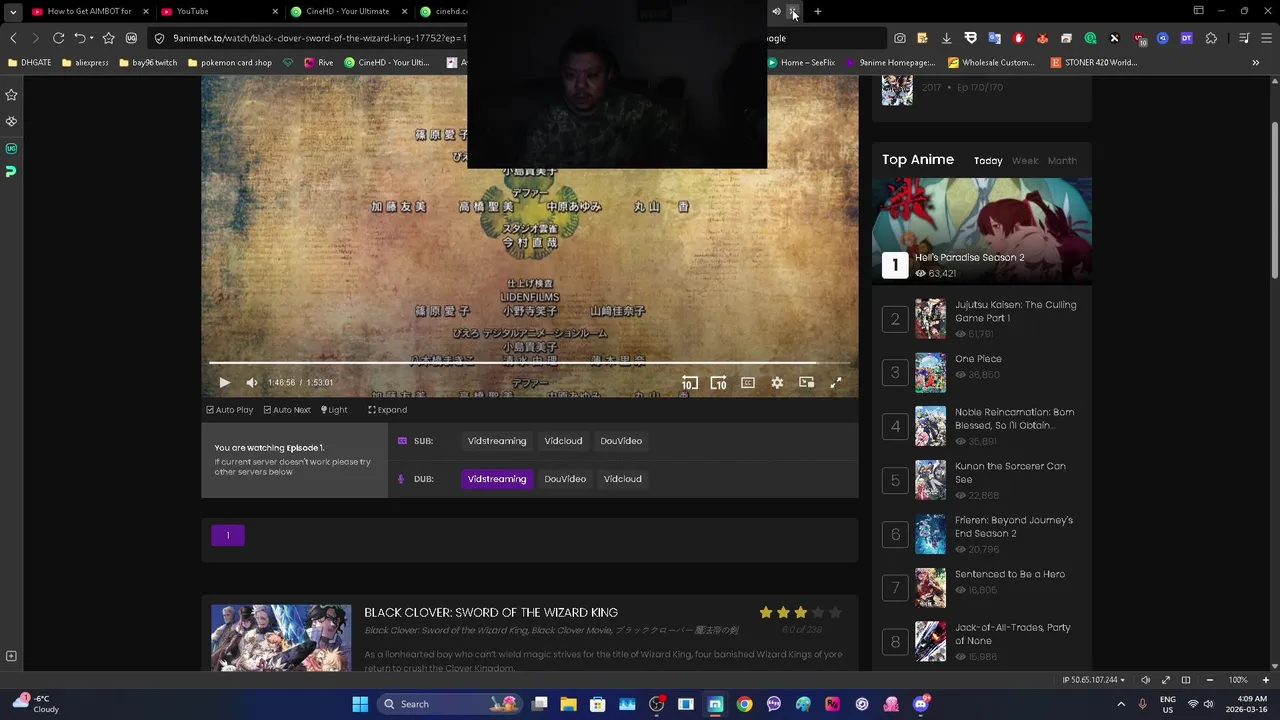
Task: Open video player settings gear
Action: 777,382
